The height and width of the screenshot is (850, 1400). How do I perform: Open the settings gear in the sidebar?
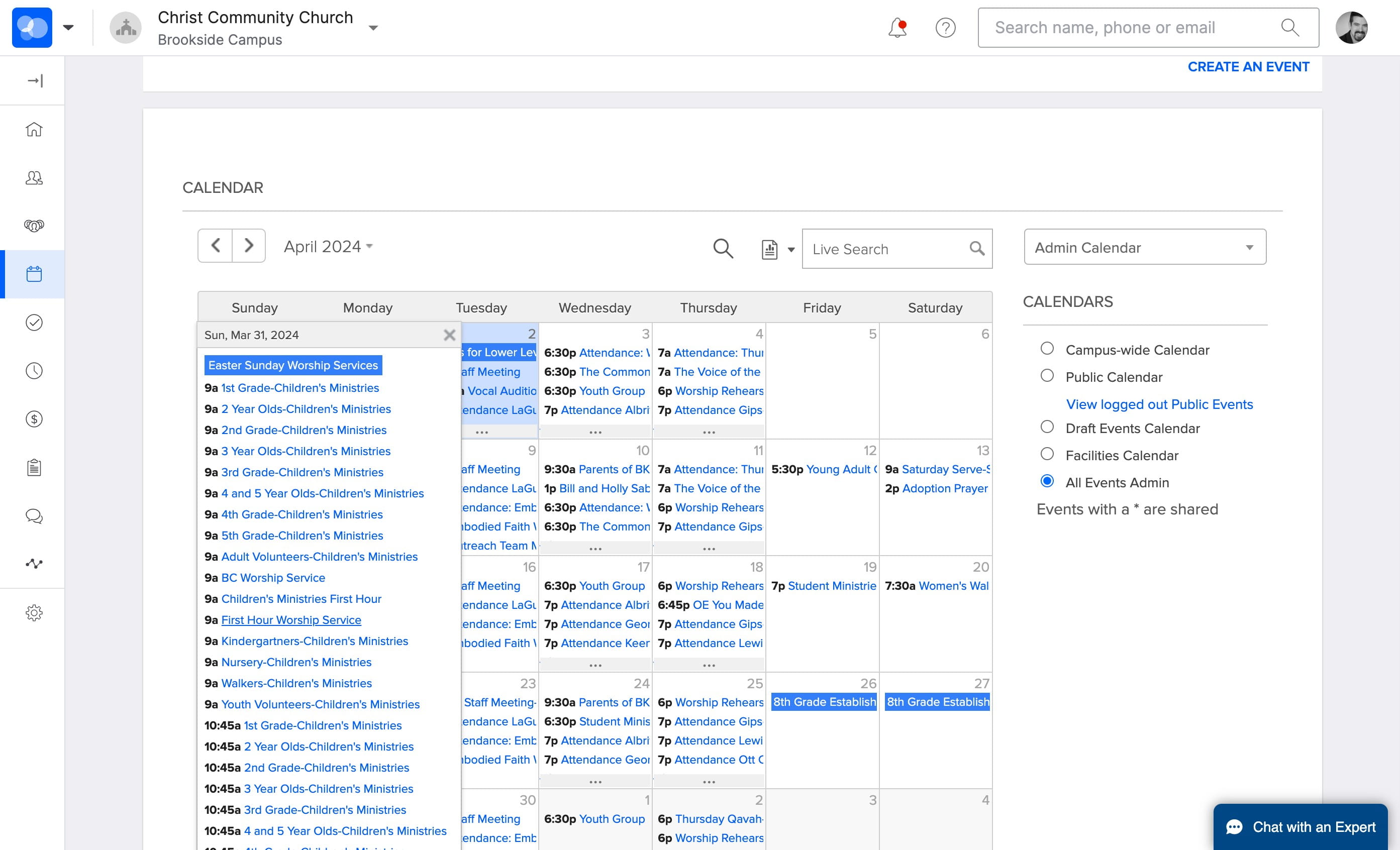click(34, 612)
